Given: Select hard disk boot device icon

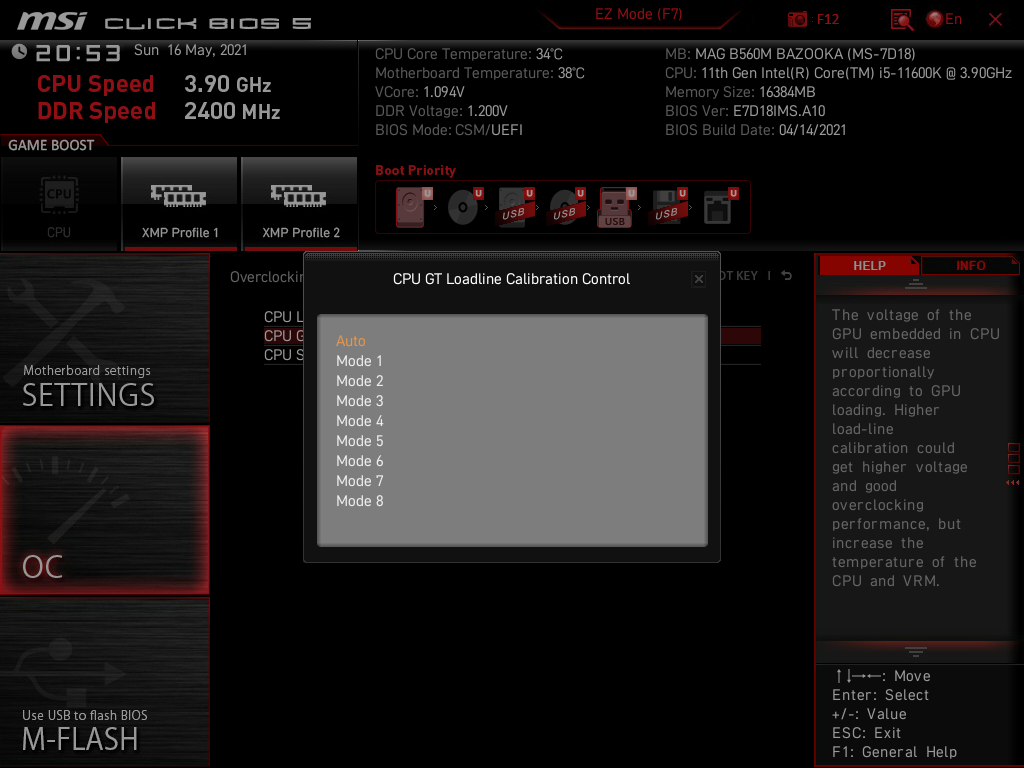Looking at the screenshot, I should (413, 207).
